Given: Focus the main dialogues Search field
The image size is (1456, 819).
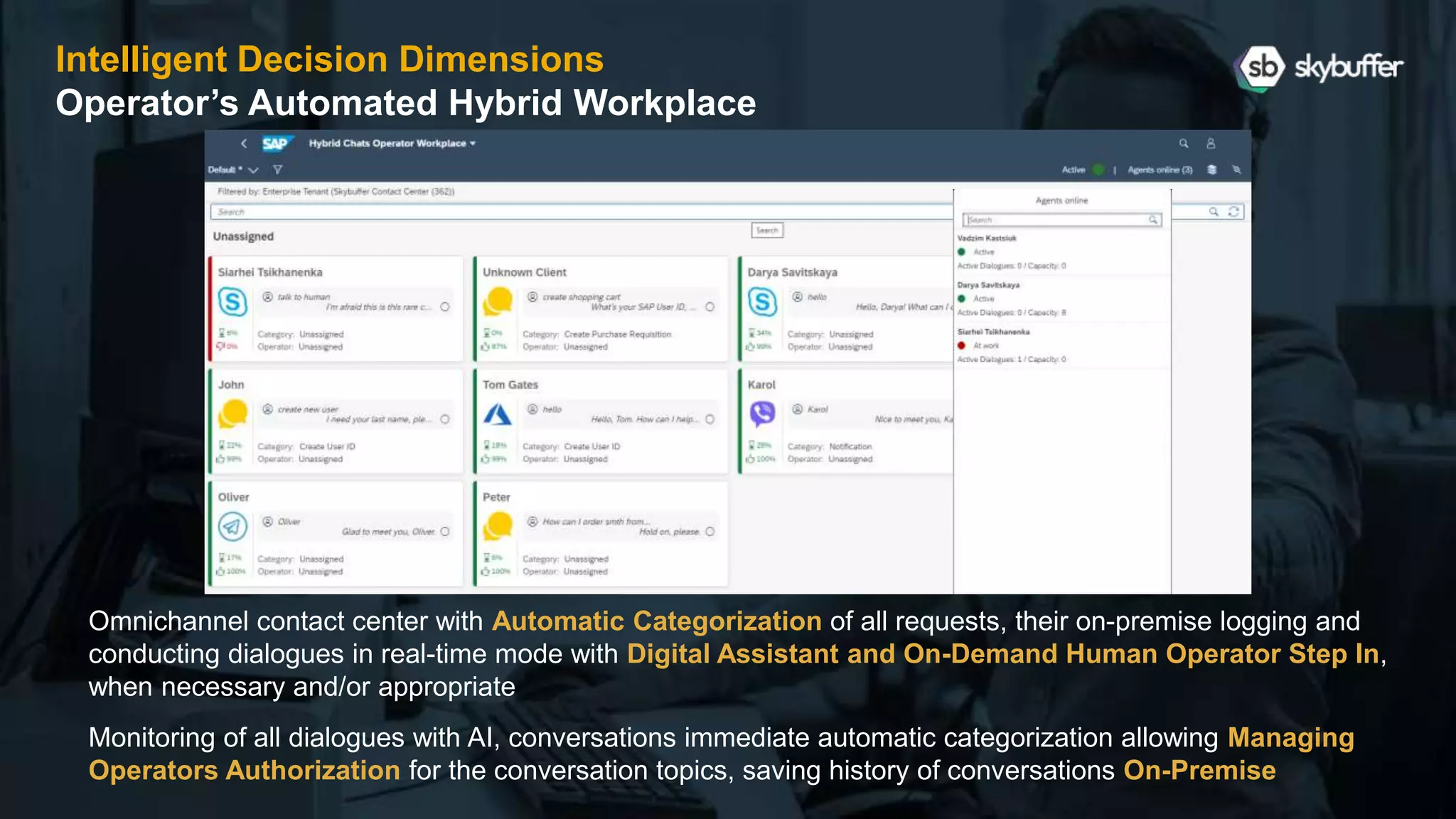Looking at the screenshot, I should click(582, 212).
